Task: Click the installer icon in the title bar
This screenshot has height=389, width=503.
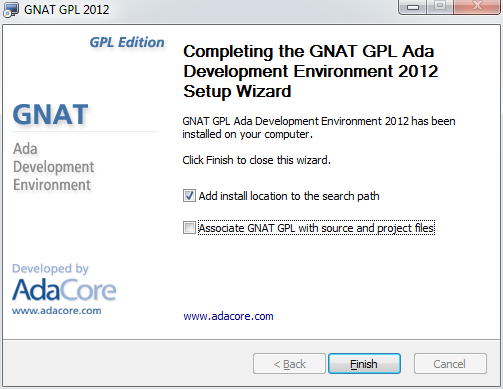Action: [11, 9]
